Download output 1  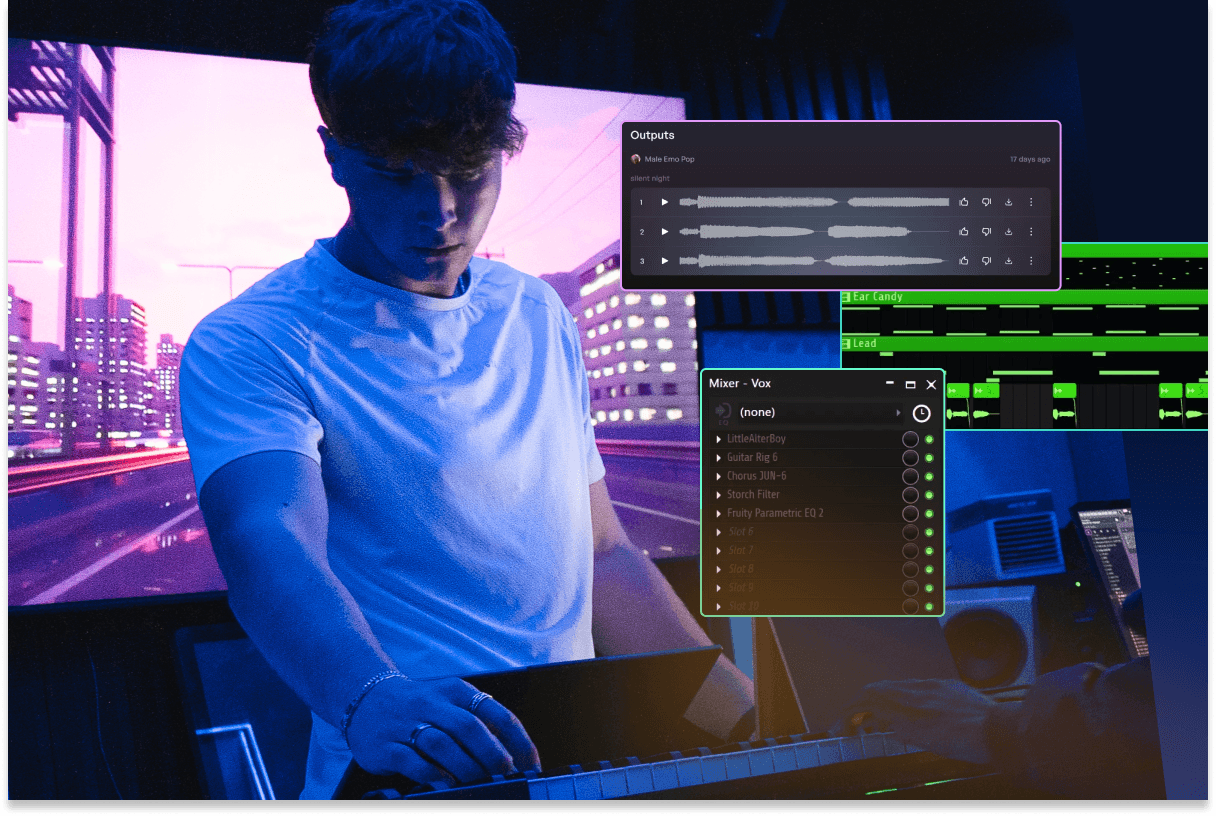click(1008, 202)
